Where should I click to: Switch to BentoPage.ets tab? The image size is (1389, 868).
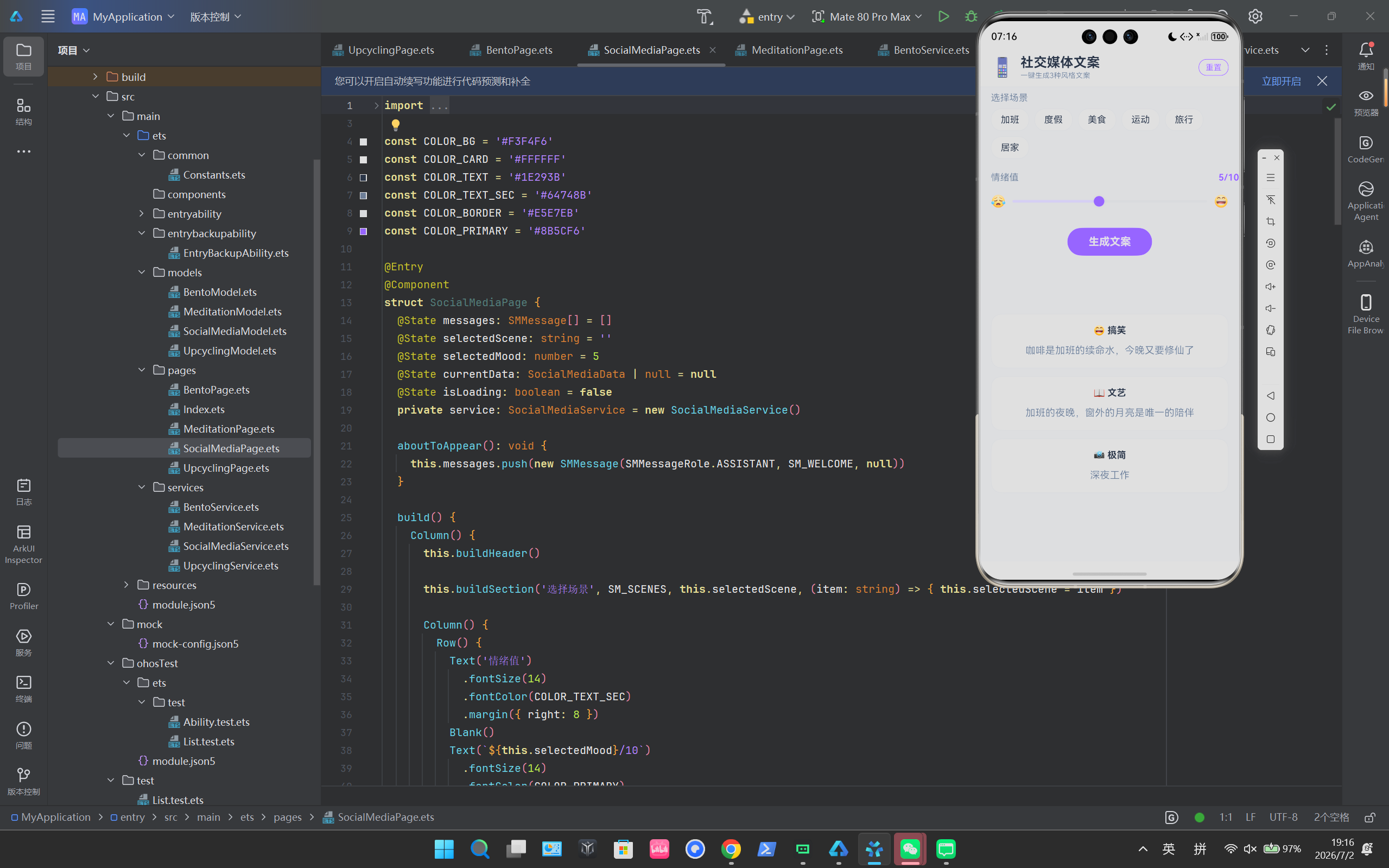[511, 50]
